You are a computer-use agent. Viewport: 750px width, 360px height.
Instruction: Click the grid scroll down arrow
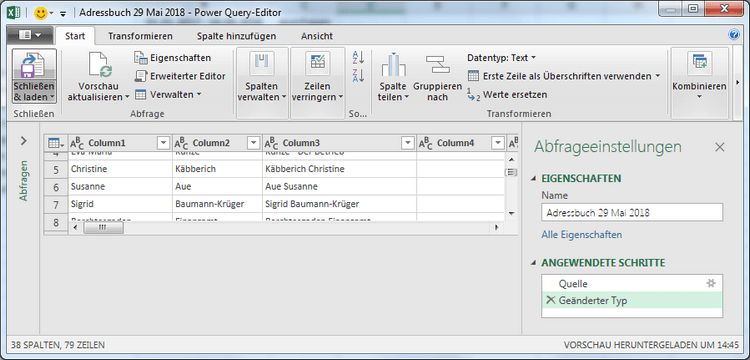(511, 213)
